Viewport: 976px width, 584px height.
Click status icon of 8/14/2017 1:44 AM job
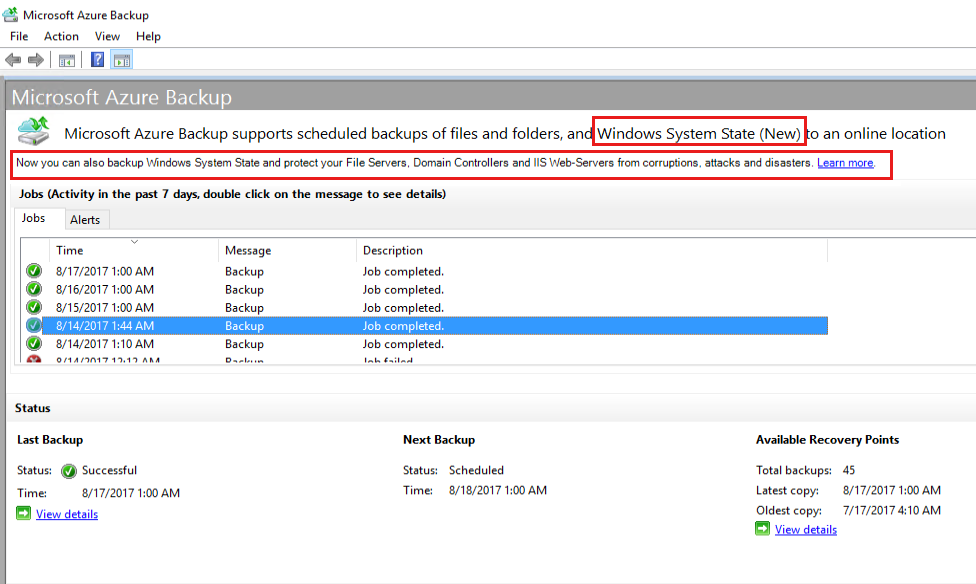point(34,325)
